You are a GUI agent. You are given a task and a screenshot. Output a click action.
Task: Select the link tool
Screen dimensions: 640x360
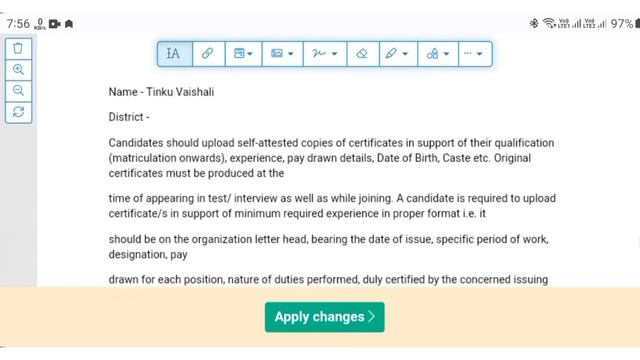pos(208,53)
